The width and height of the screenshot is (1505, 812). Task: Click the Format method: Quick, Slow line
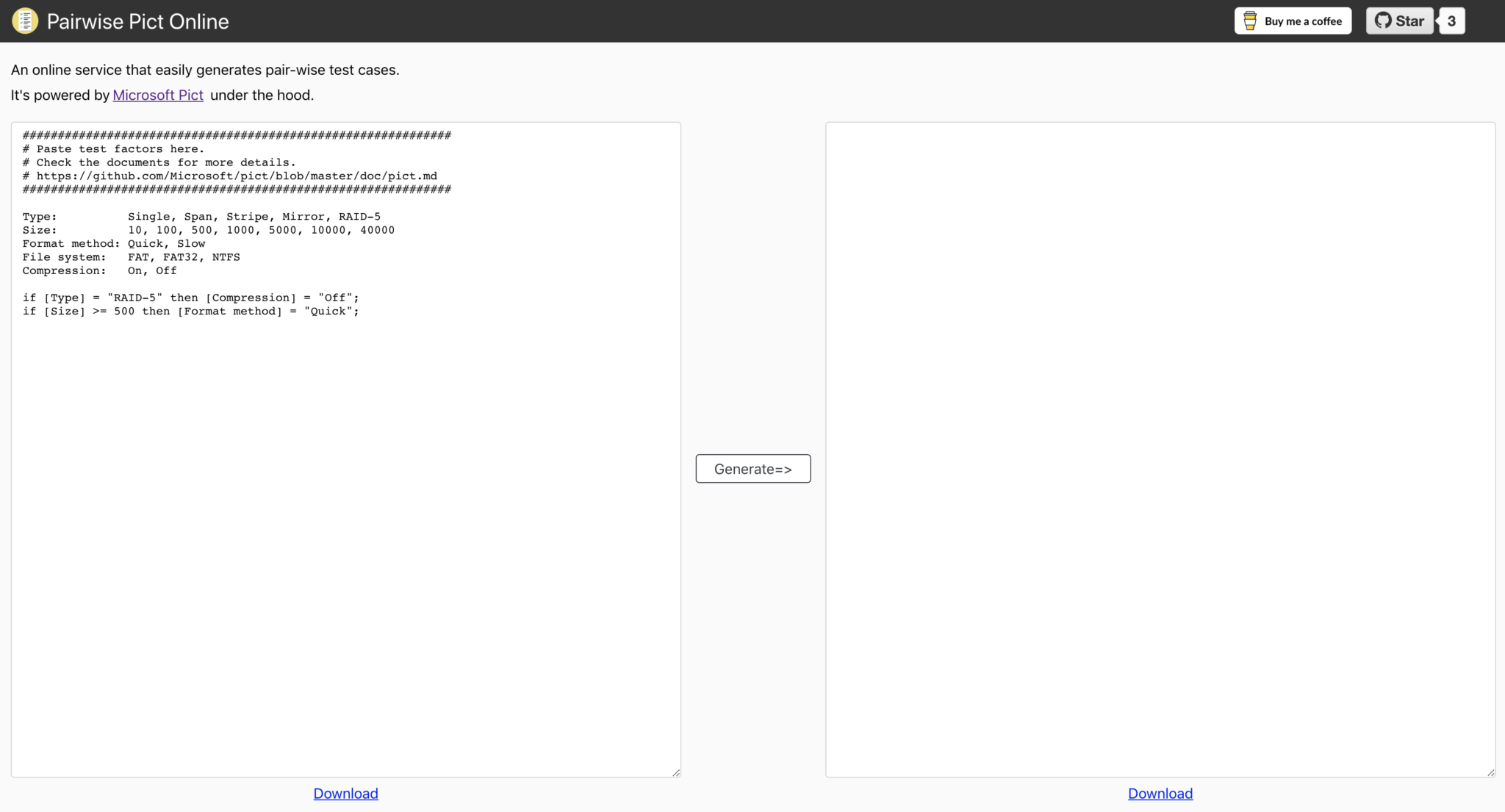coord(114,244)
